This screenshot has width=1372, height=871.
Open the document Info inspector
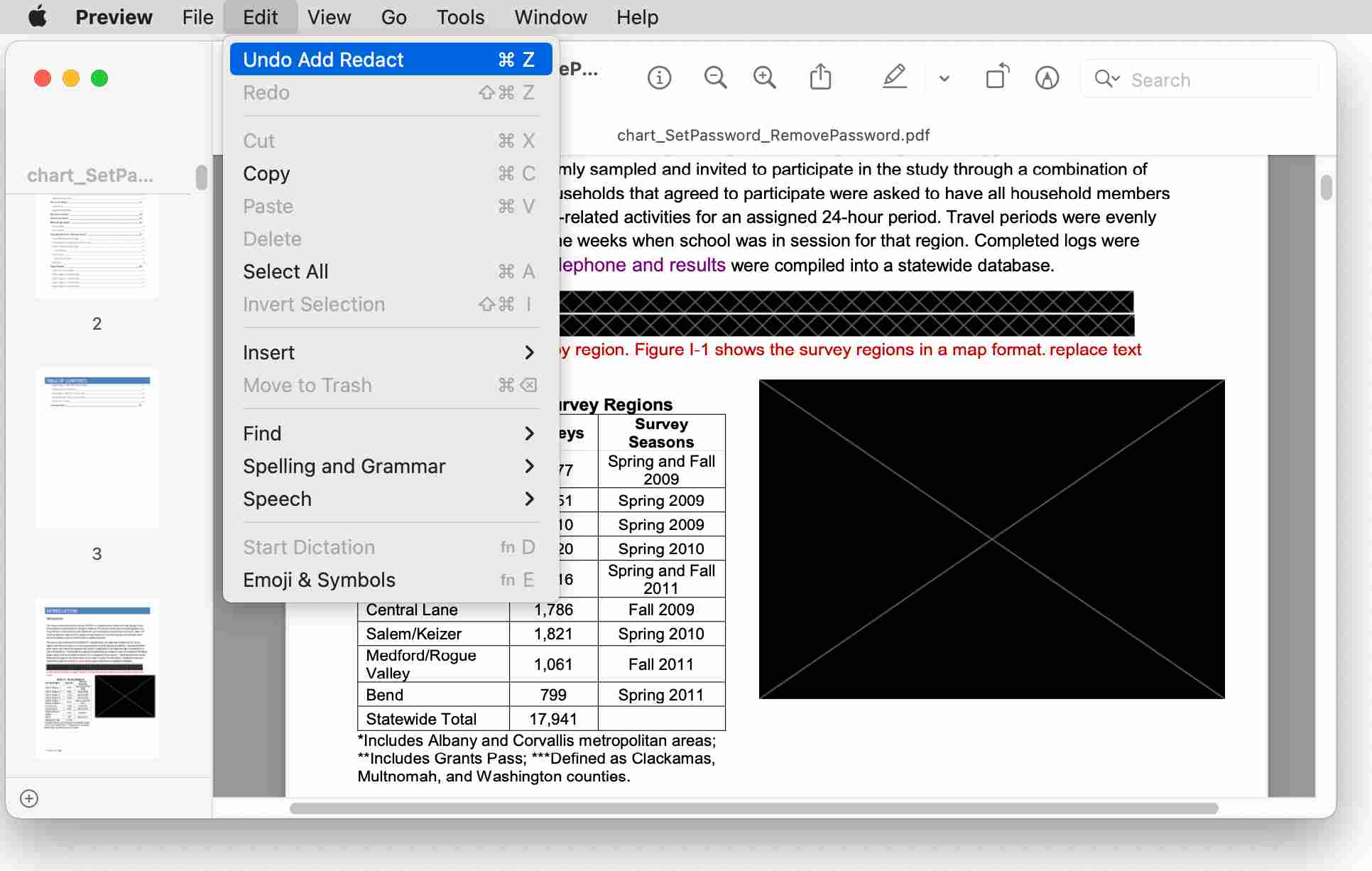(x=659, y=77)
